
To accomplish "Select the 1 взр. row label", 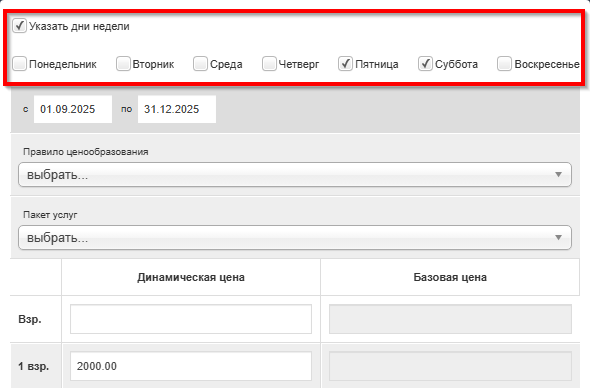I will click(33, 366).
